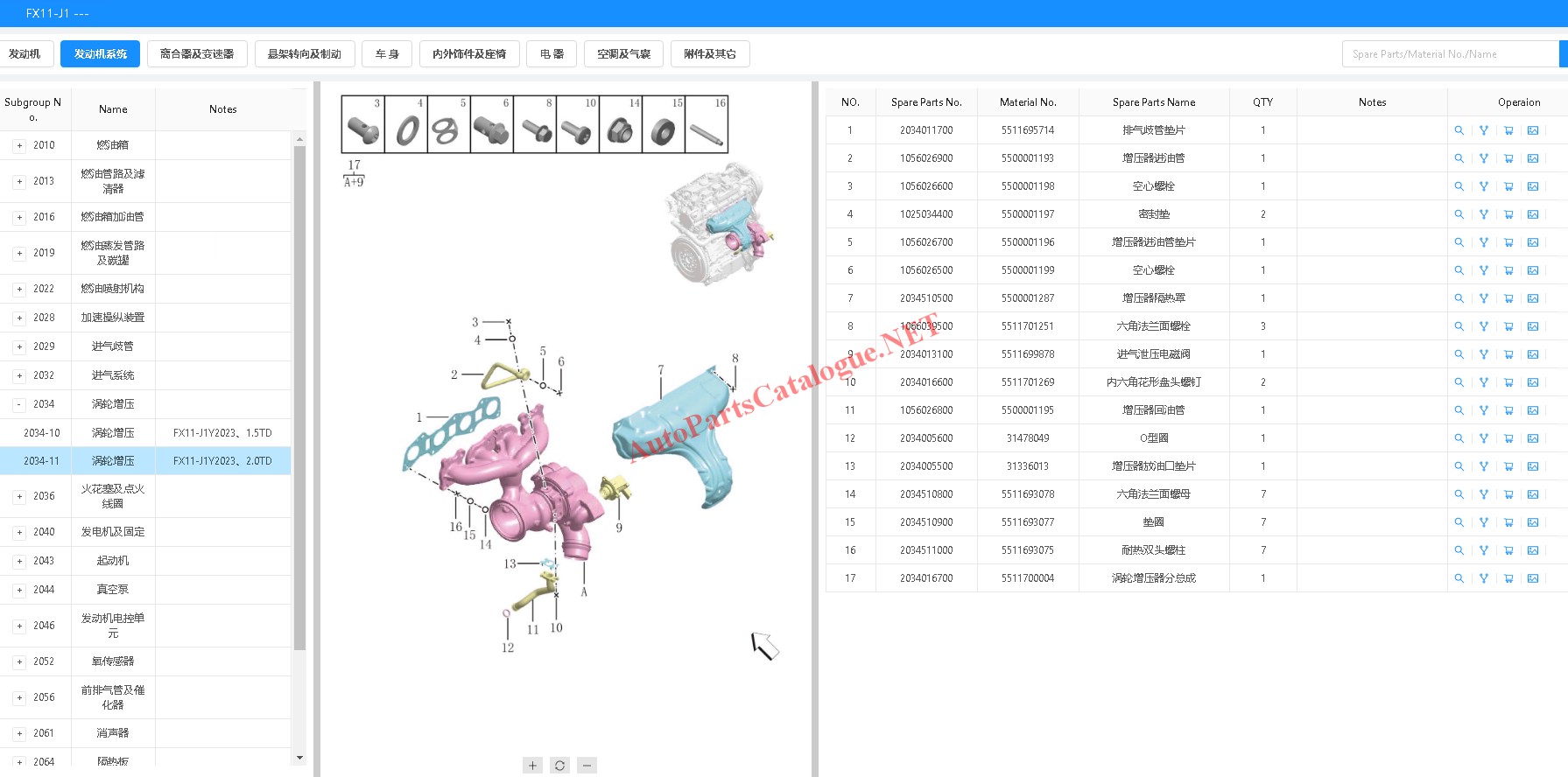Screen dimensions: 1568x777
Task: Click the image icon for part 2034510500
Action: (x=1533, y=298)
